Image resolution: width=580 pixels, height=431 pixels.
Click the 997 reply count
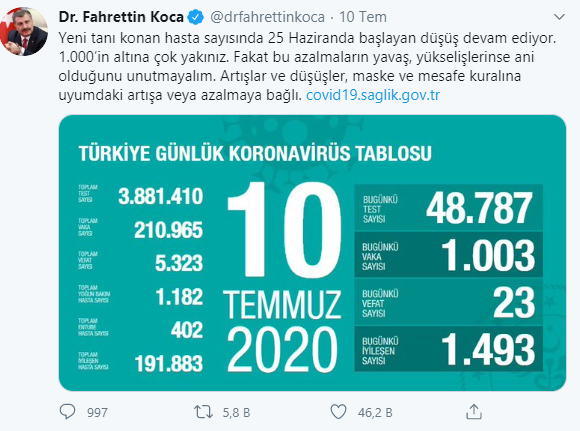97,413
